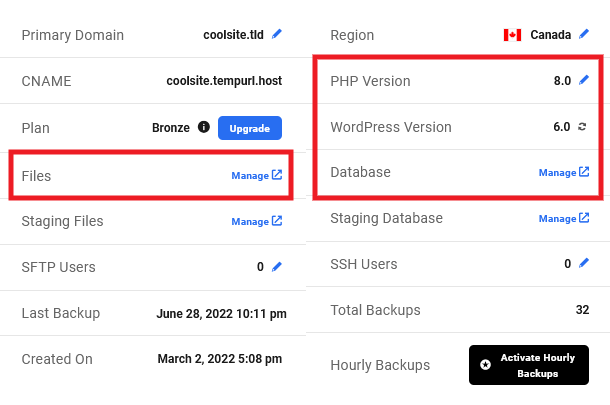Refresh the WordPress Version with sync icon

tap(584, 127)
